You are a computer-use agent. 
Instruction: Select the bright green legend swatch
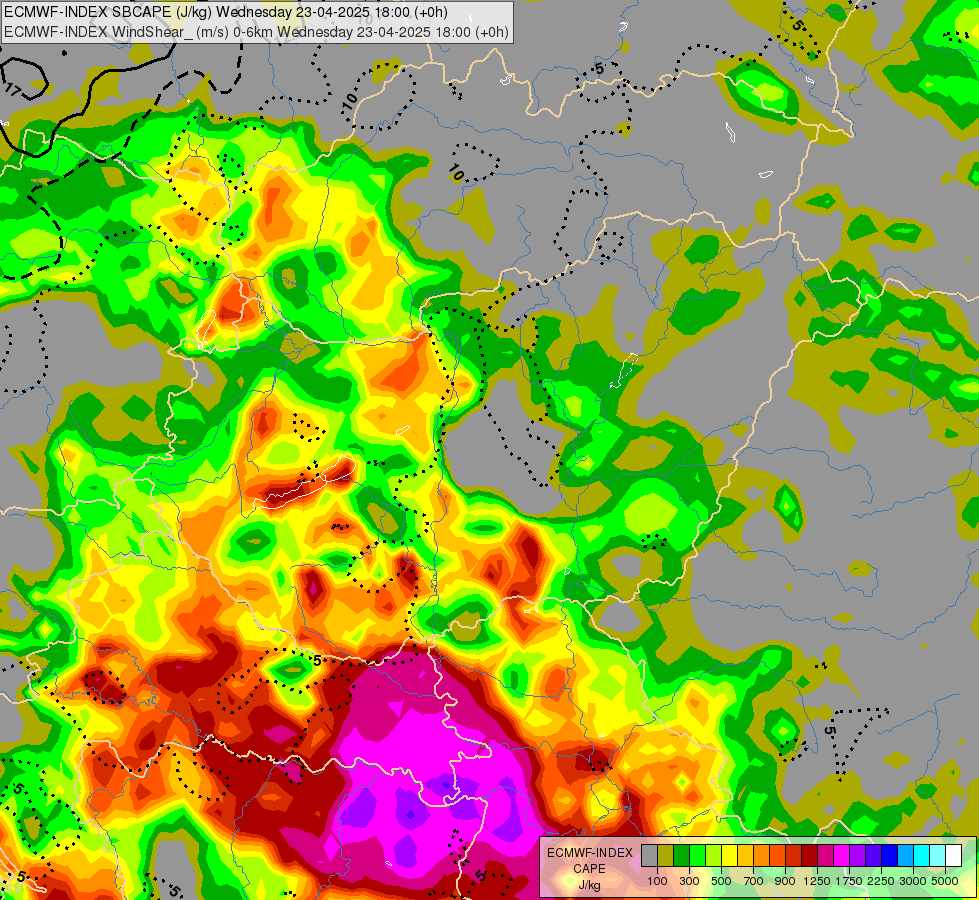(x=697, y=855)
